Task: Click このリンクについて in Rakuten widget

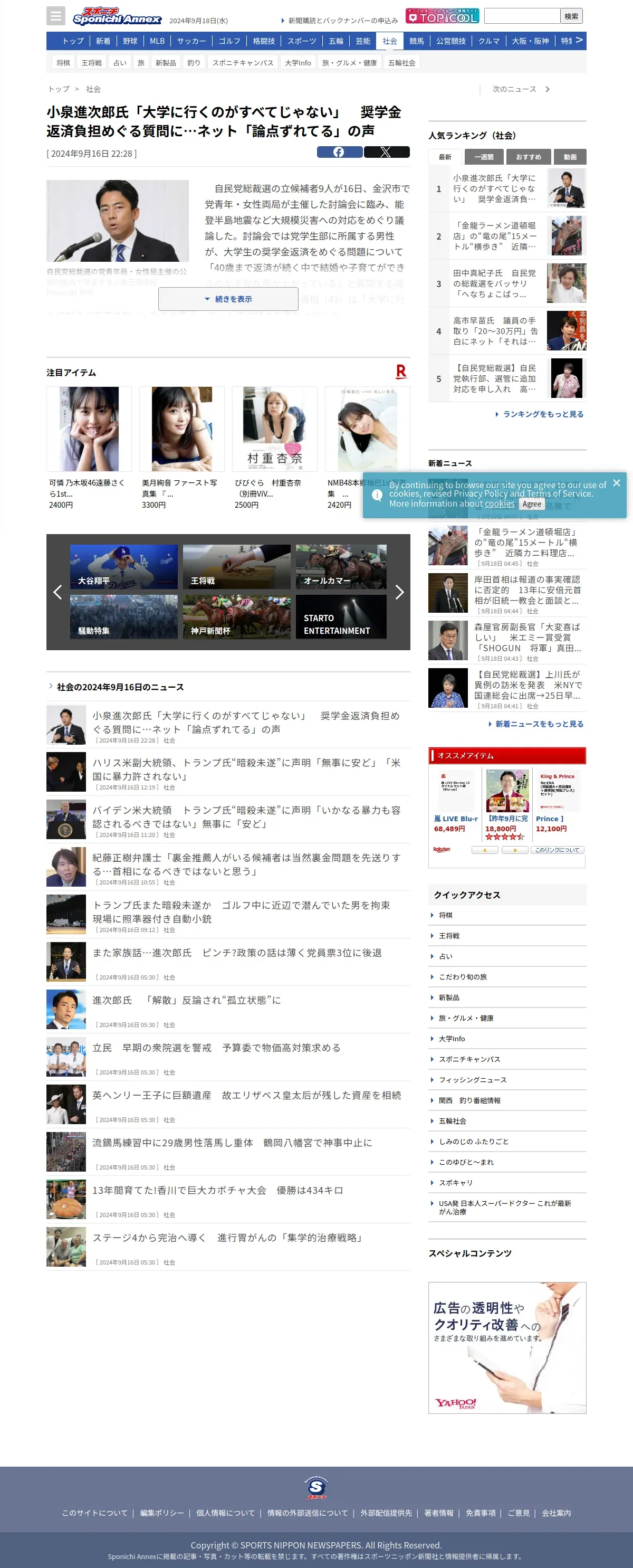Action: [557, 850]
